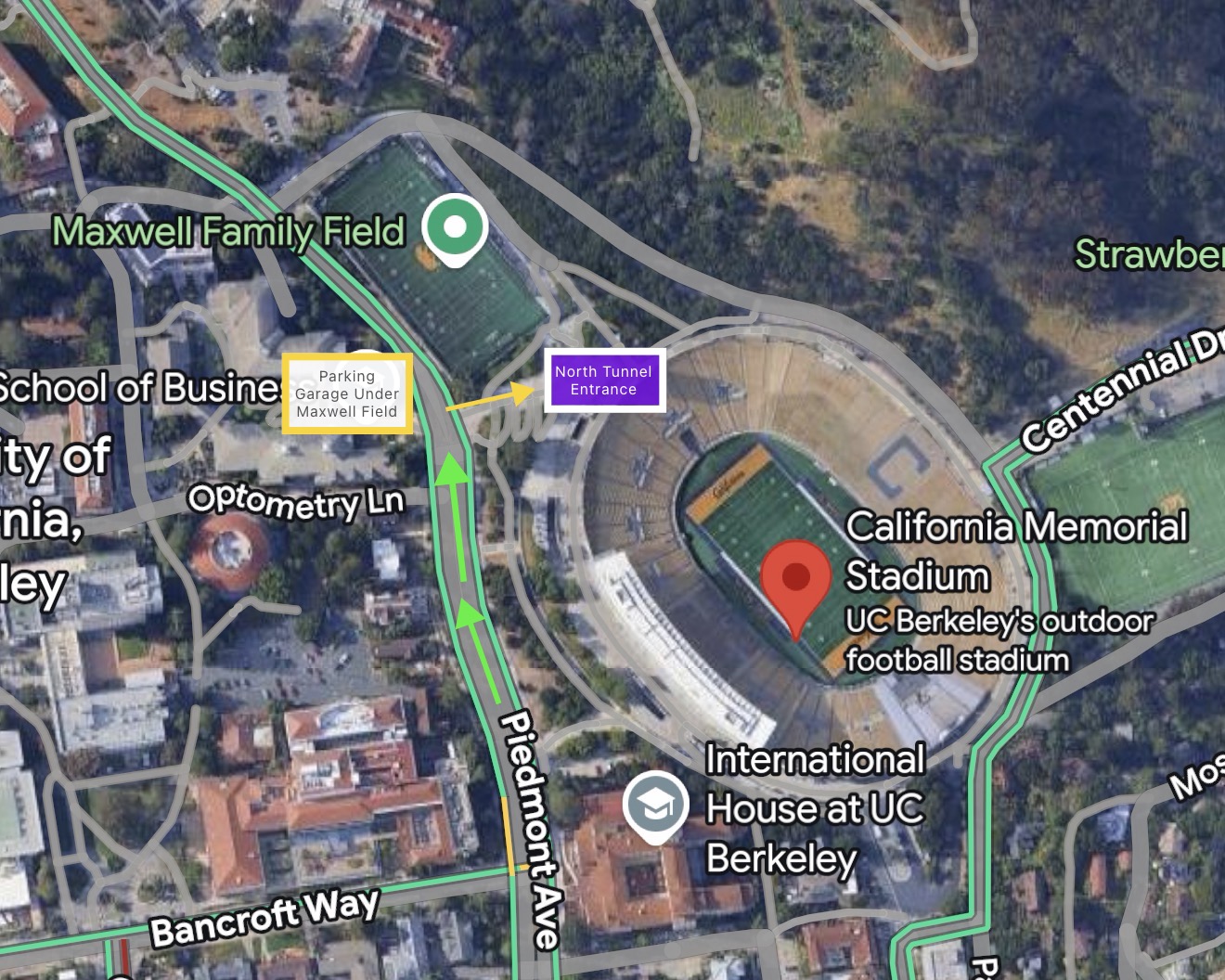Click the Maxwell Family Field label
Viewport: 1225px width, 980px height.
pyautogui.click(x=228, y=231)
